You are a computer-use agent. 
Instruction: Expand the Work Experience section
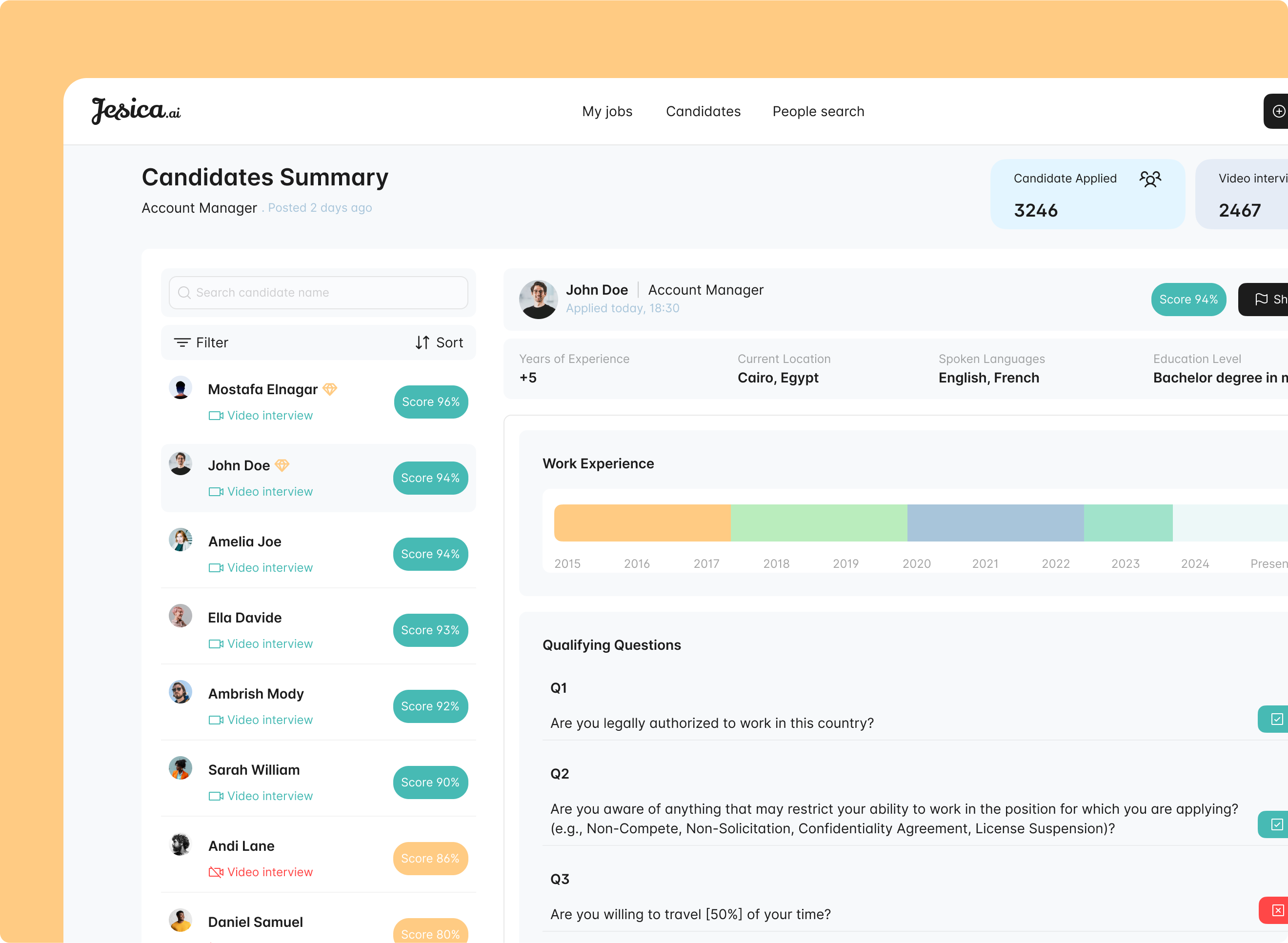tap(598, 463)
